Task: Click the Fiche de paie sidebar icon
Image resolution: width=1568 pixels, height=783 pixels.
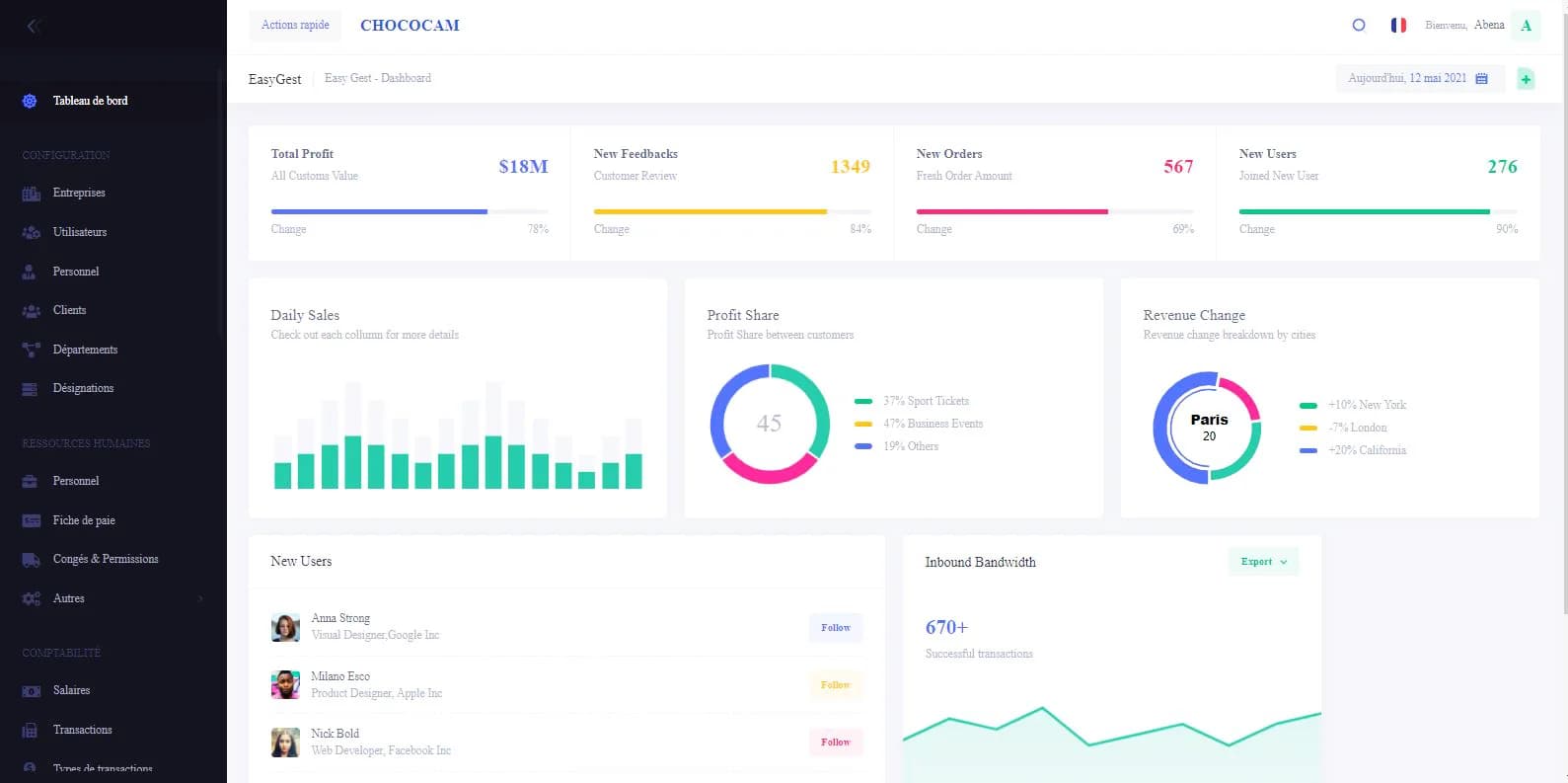Action: coord(31,520)
